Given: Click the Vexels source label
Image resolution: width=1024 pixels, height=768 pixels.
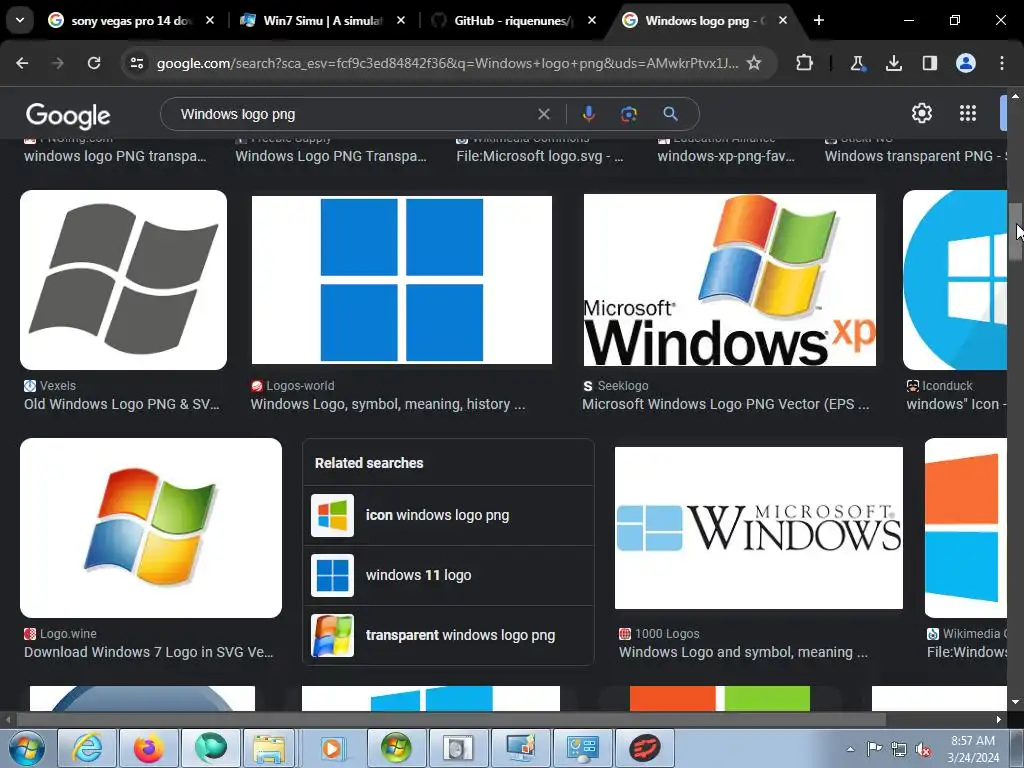Looking at the screenshot, I should tap(57, 386).
